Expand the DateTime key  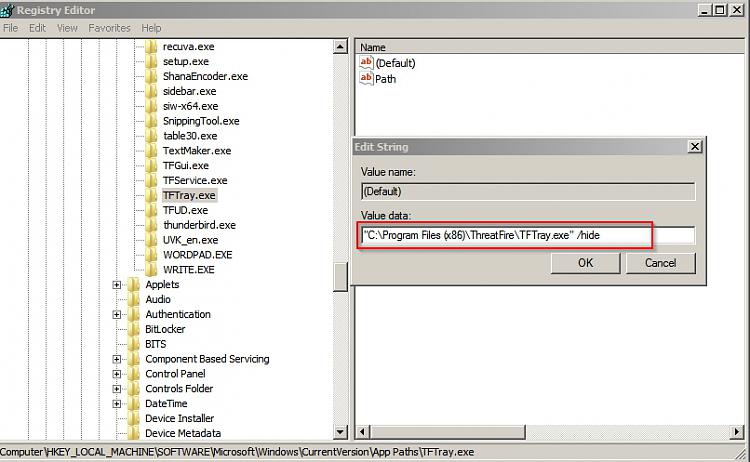(x=117, y=404)
